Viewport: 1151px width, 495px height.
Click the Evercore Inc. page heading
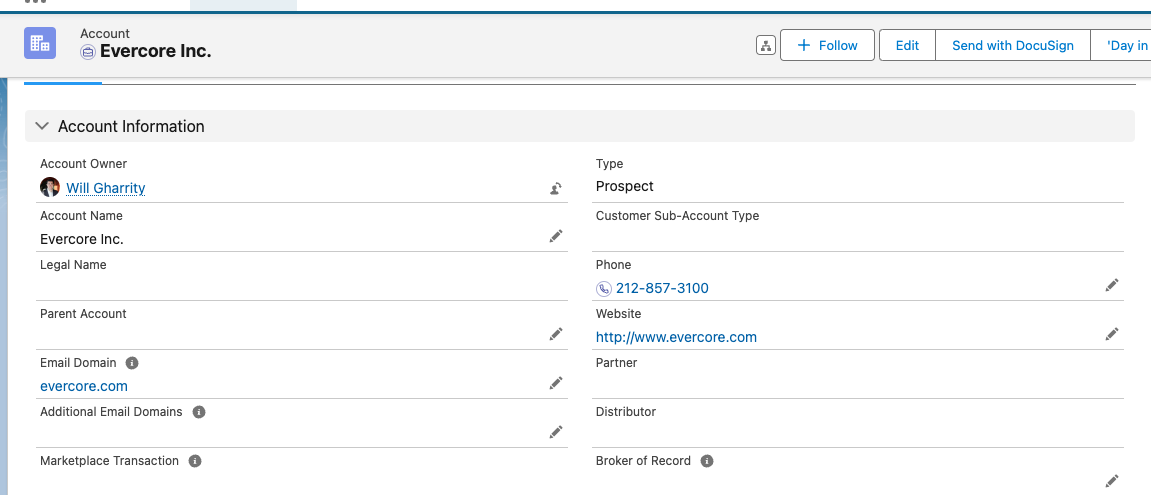coord(156,51)
